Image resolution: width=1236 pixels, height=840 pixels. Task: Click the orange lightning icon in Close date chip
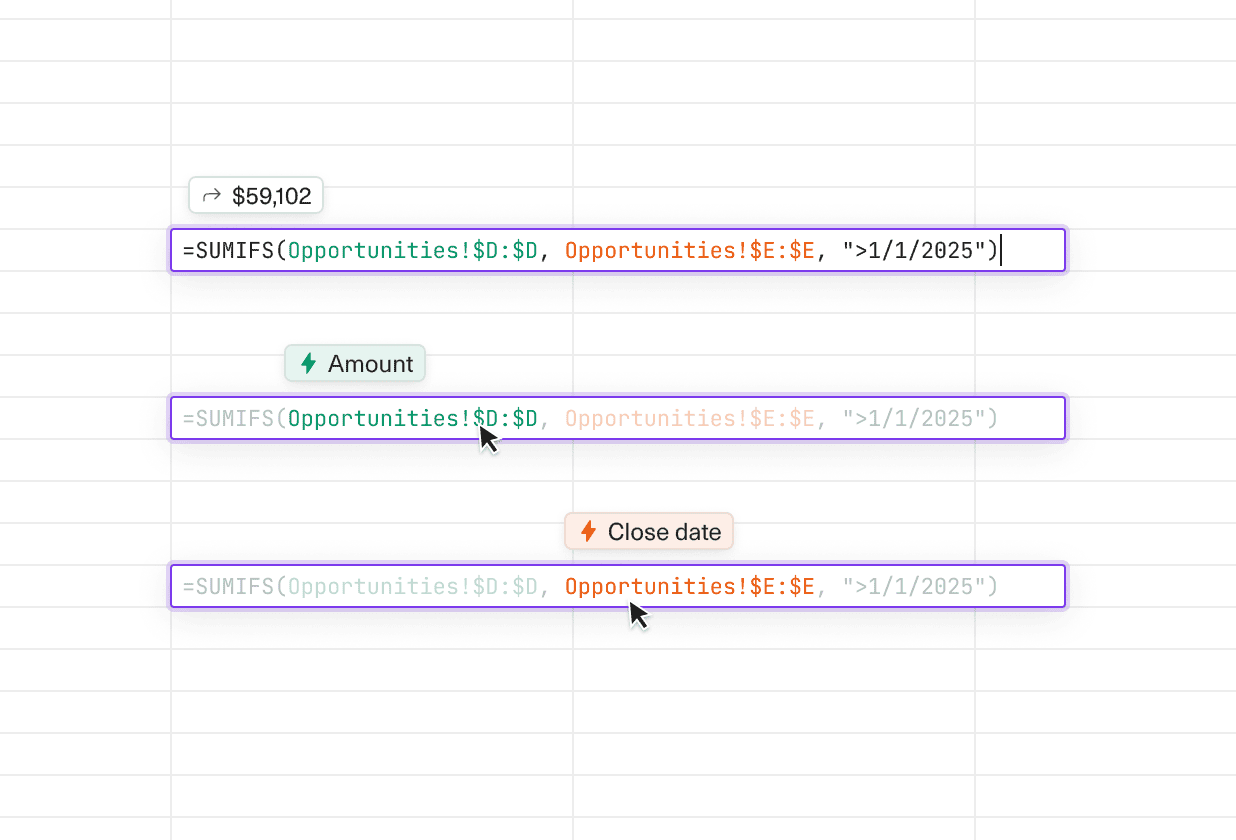pos(588,531)
